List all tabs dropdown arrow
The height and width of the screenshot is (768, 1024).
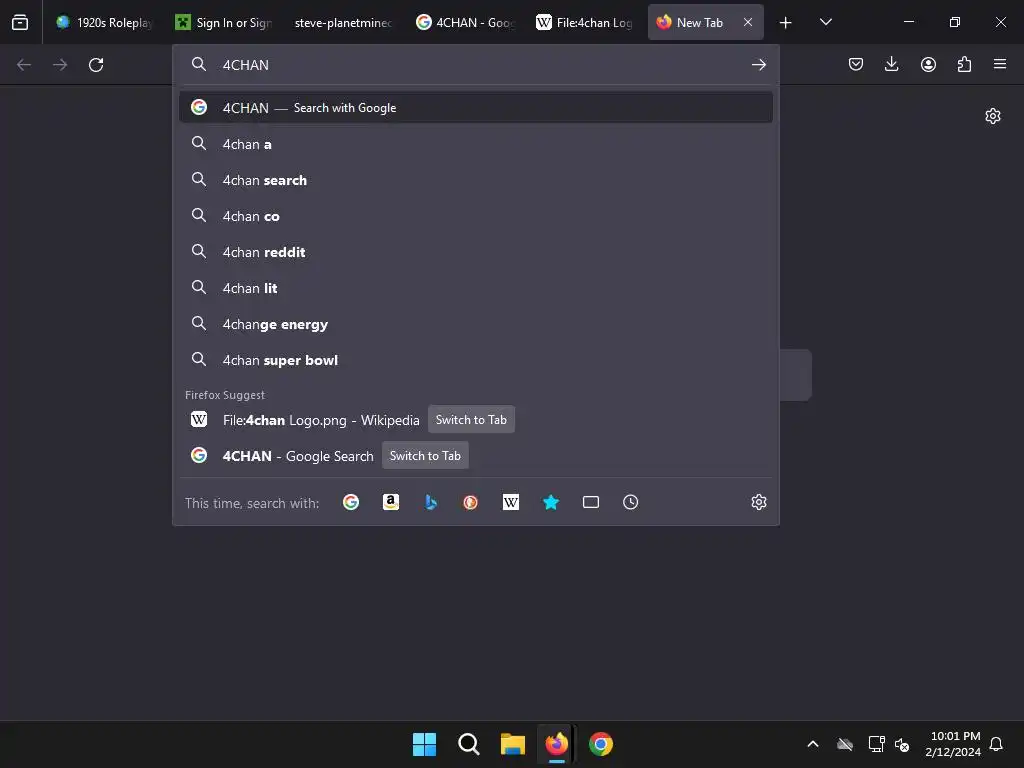coord(825,22)
